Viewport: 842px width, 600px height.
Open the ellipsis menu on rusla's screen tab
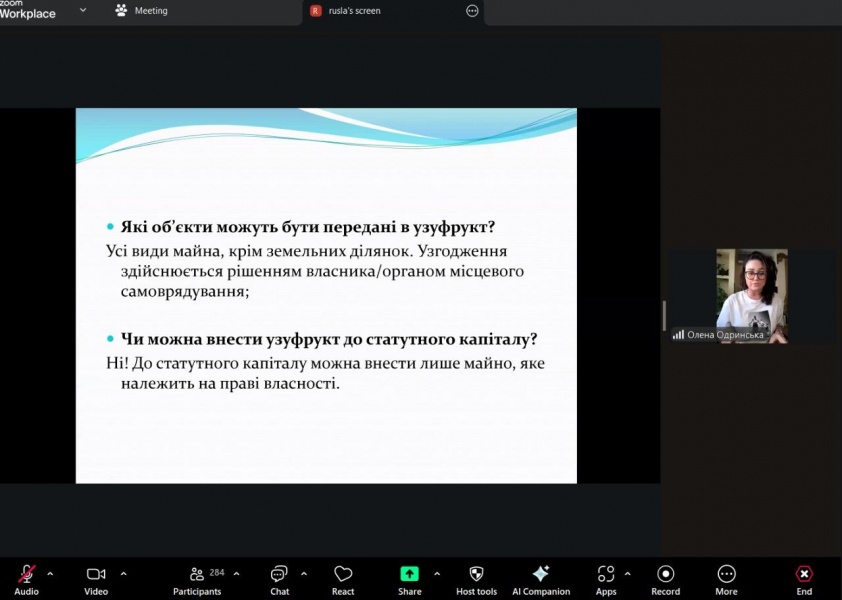472,11
